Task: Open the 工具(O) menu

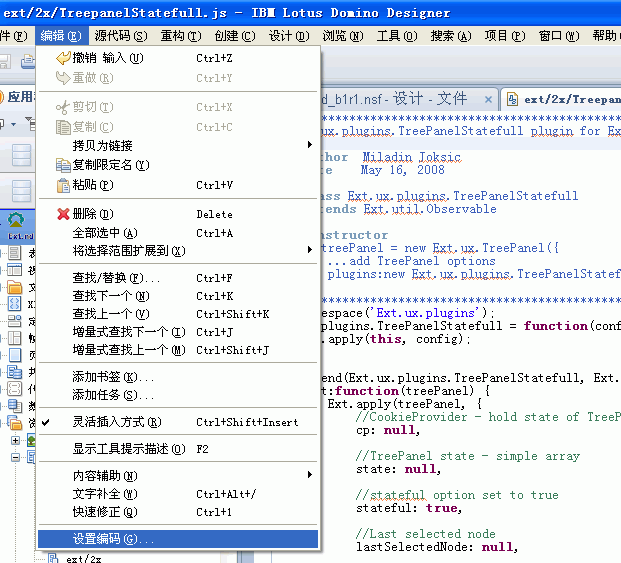Action: tap(397, 36)
